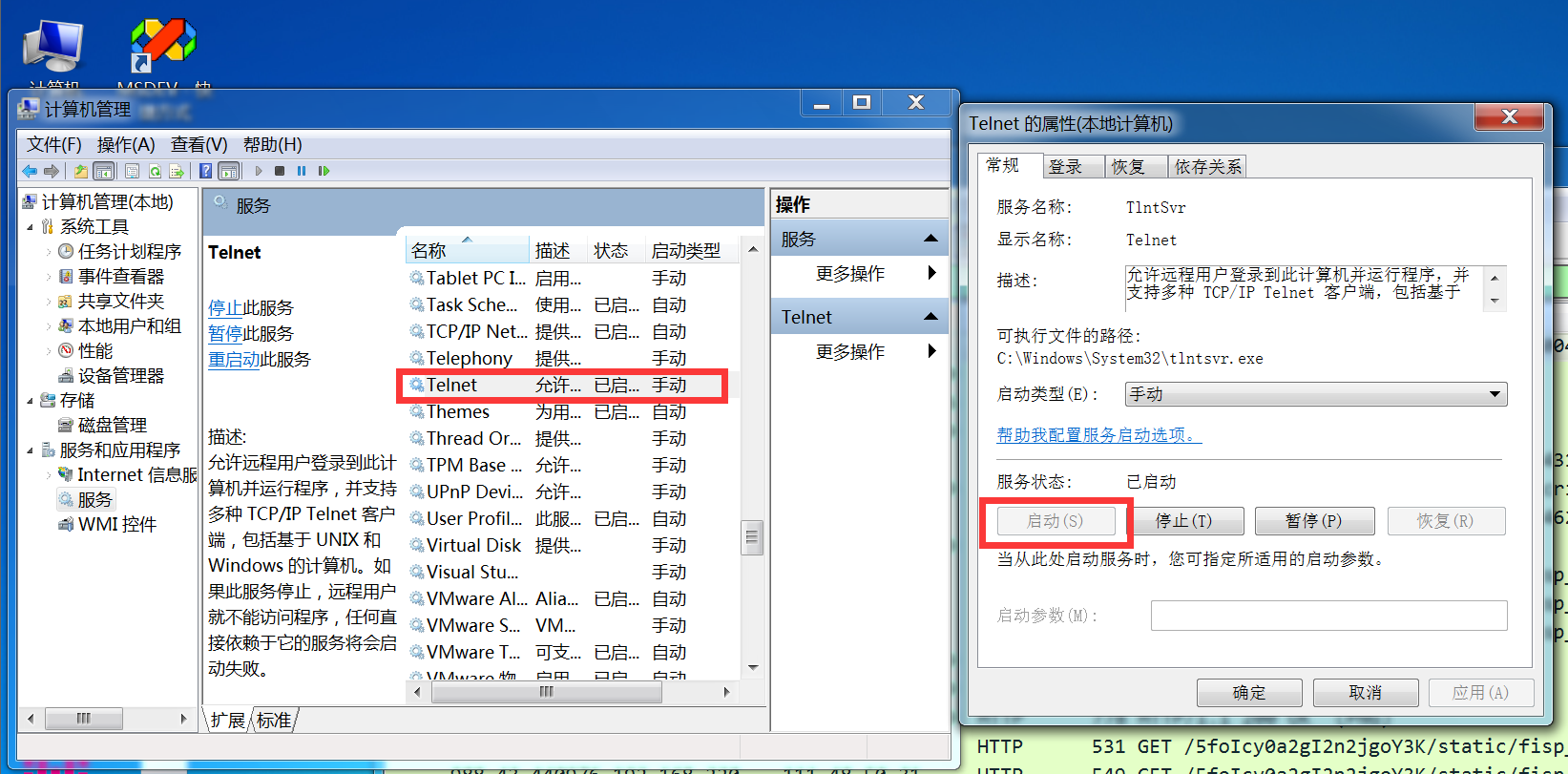Select 服务 node in the console tree

86,499
